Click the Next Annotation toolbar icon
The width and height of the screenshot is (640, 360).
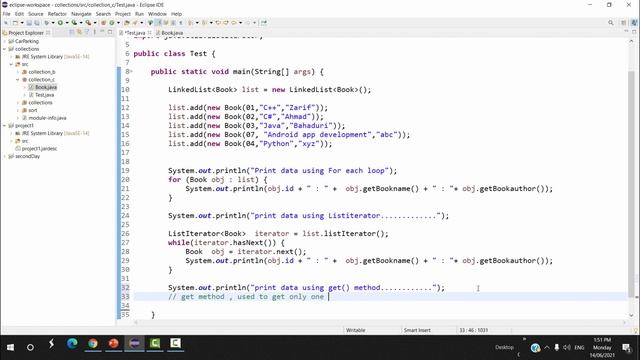(x=191, y=23)
